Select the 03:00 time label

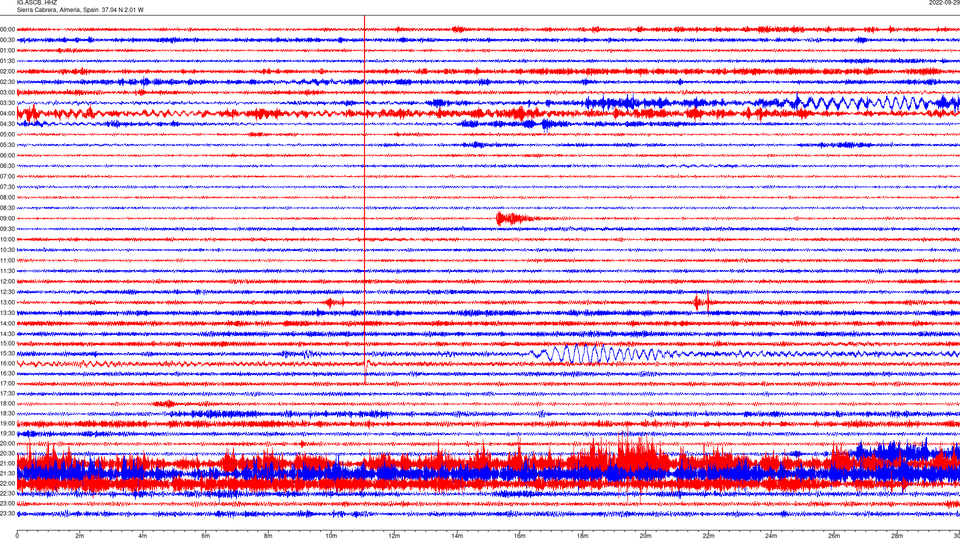[7, 92]
